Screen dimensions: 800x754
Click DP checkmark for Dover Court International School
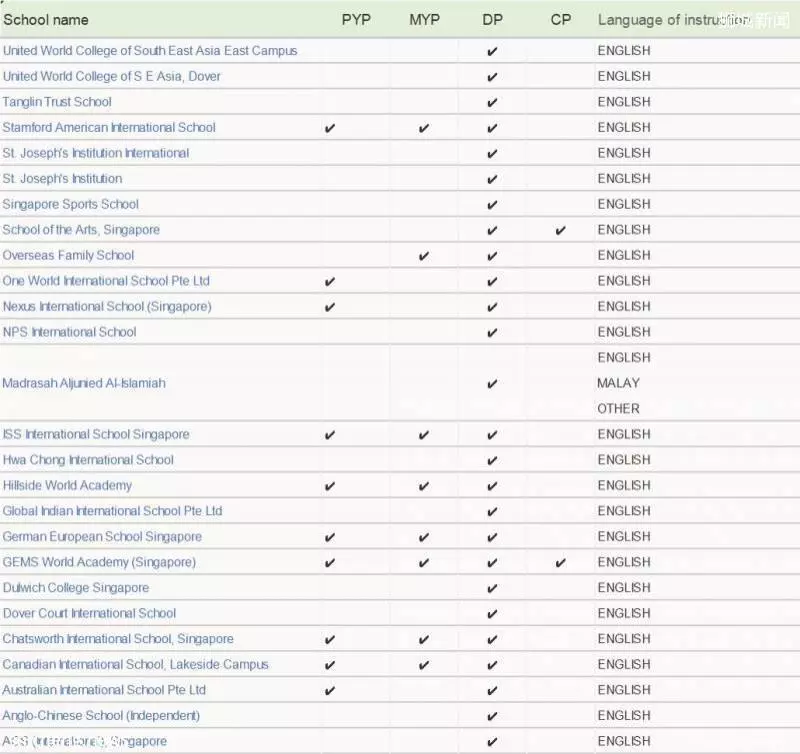(492, 614)
